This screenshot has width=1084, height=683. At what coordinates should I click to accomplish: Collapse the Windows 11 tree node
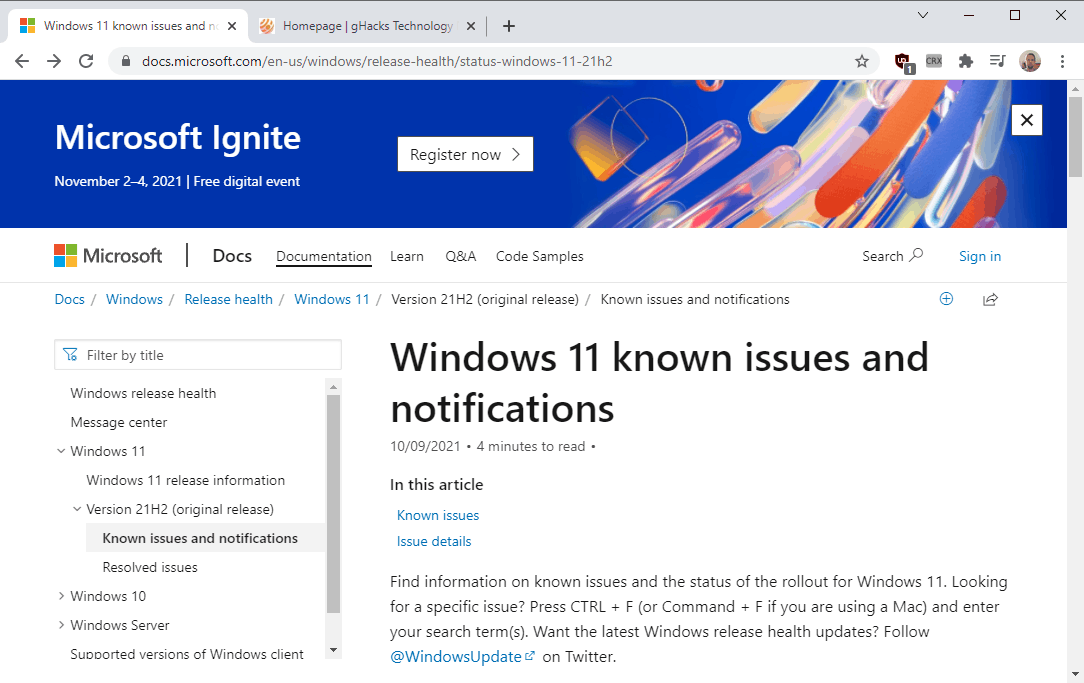point(61,451)
